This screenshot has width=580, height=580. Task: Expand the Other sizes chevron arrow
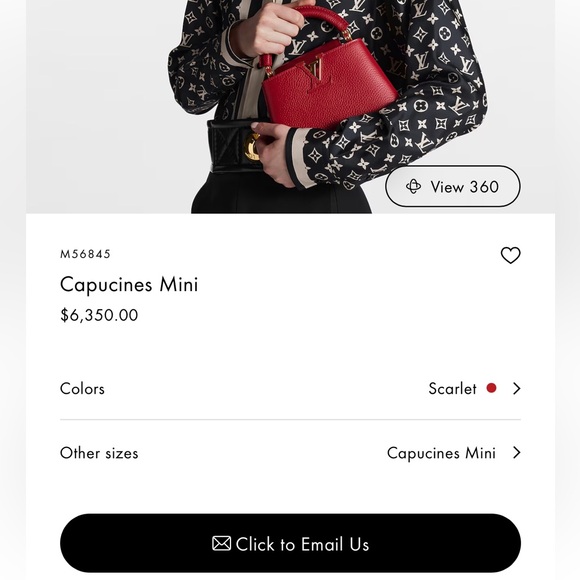click(517, 452)
